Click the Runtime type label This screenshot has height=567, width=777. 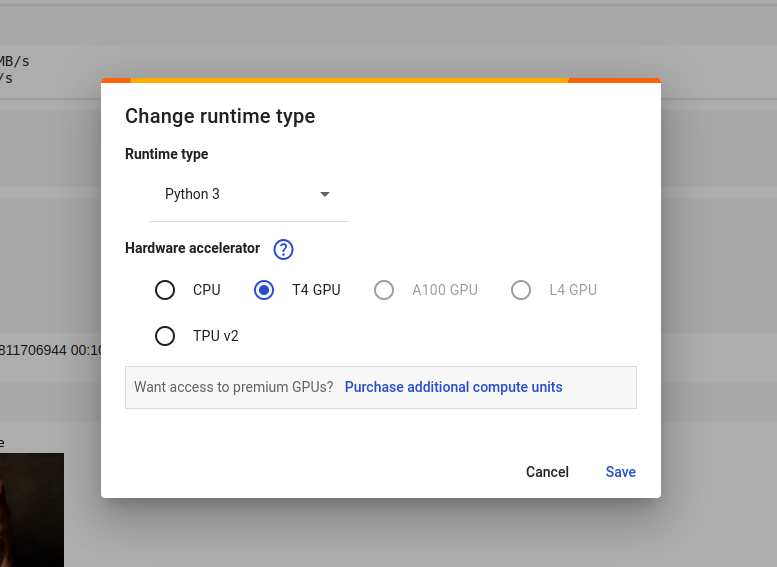(166, 154)
